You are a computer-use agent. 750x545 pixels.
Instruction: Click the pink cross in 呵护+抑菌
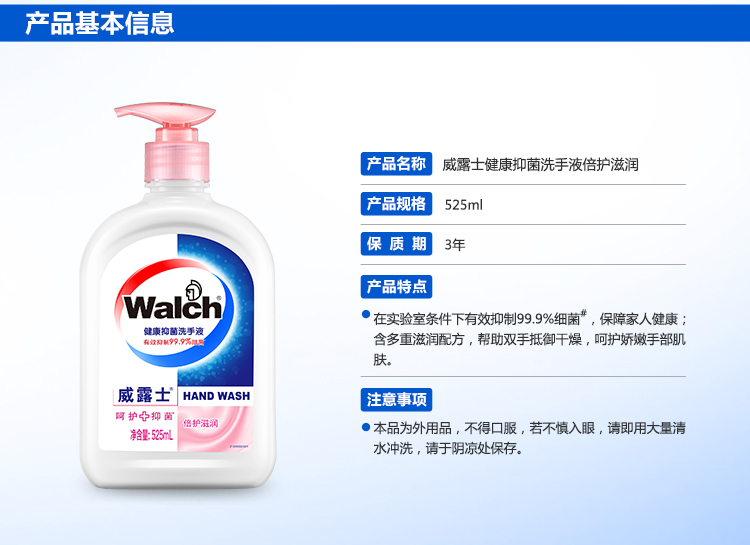[x=144, y=416]
